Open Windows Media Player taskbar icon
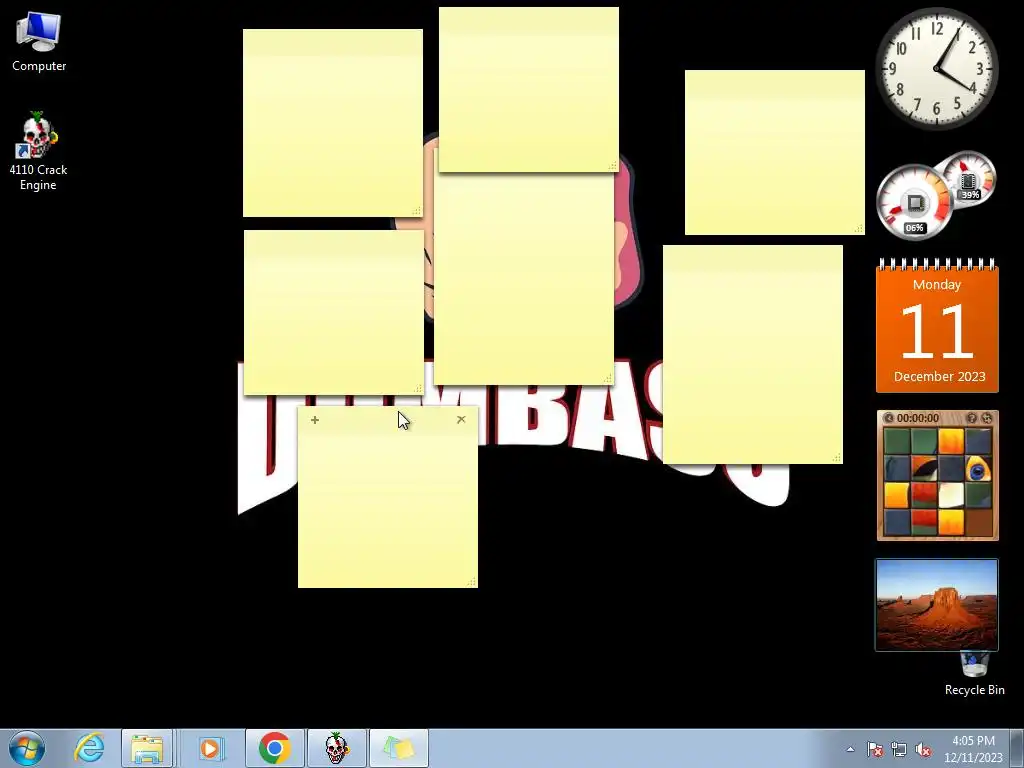The width and height of the screenshot is (1024, 768). click(x=210, y=748)
